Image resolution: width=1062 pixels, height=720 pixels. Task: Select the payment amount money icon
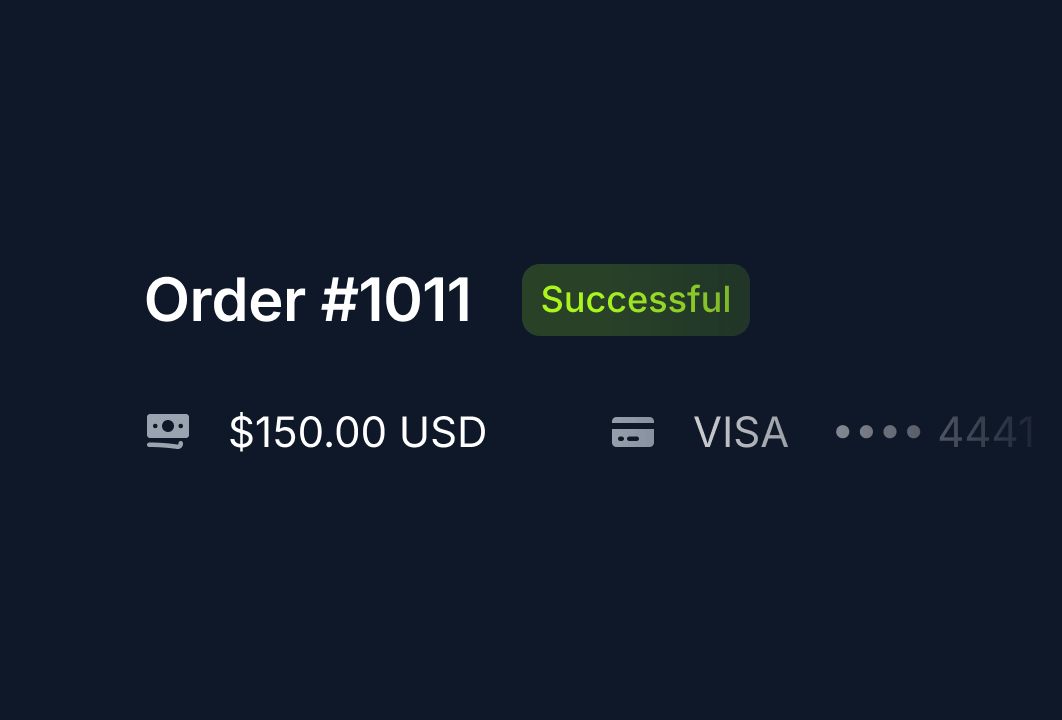pos(167,431)
